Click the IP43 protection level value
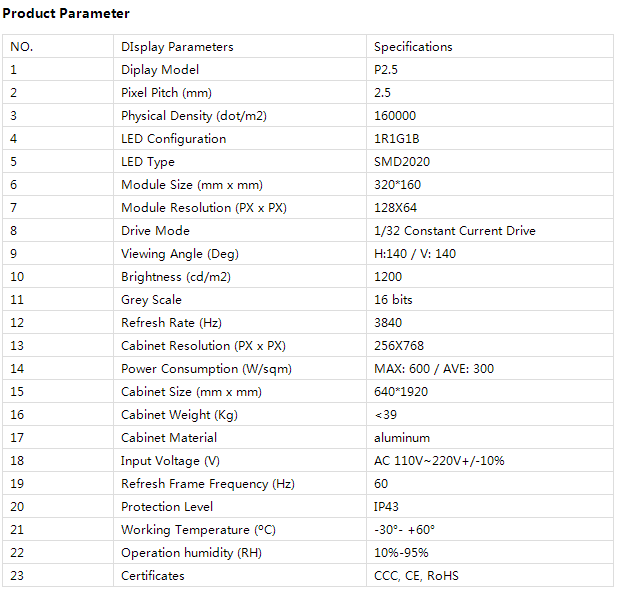Image resolution: width=624 pixels, height=599 pixels. pos(387,507)
